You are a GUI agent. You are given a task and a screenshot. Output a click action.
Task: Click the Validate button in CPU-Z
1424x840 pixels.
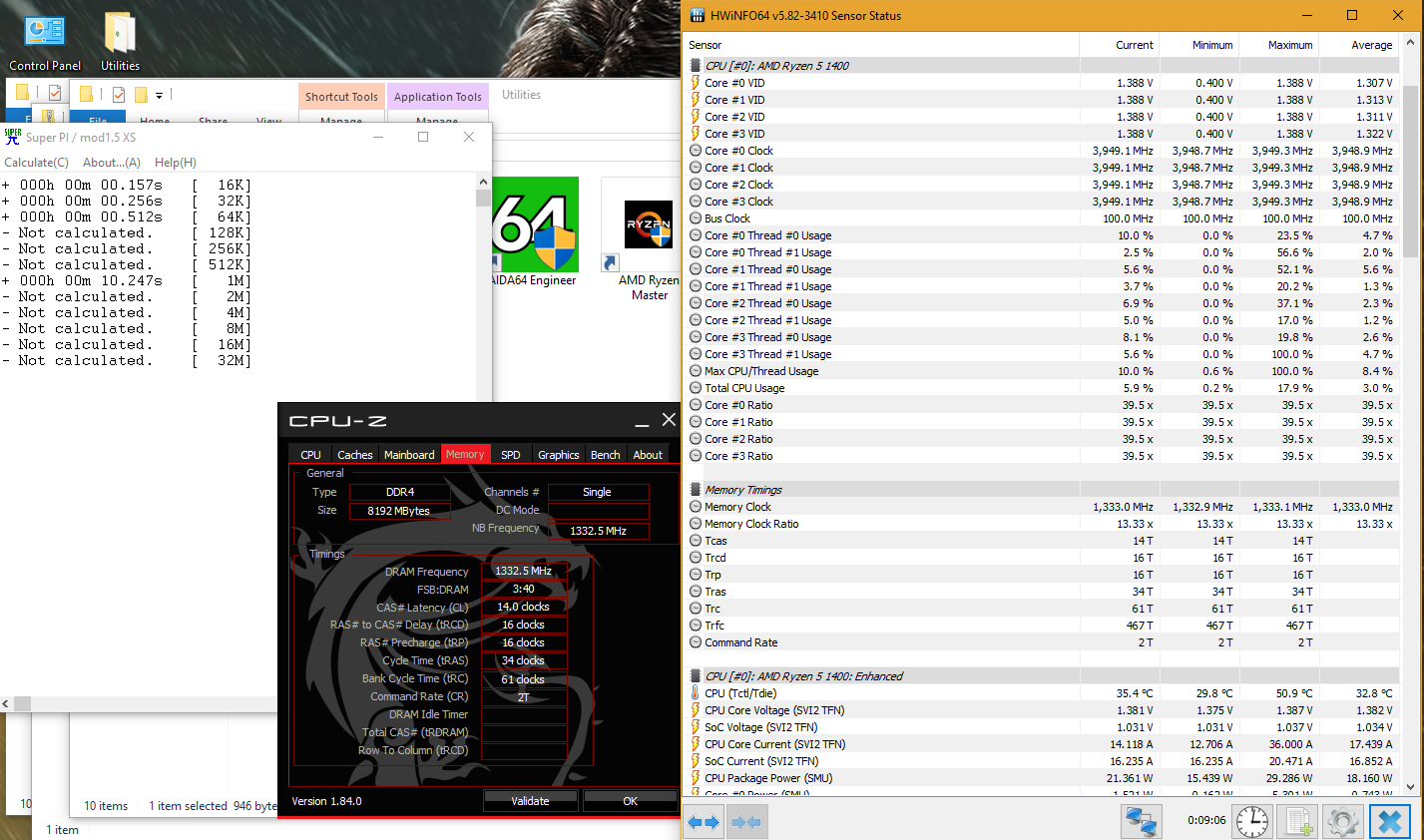point(530,800)
